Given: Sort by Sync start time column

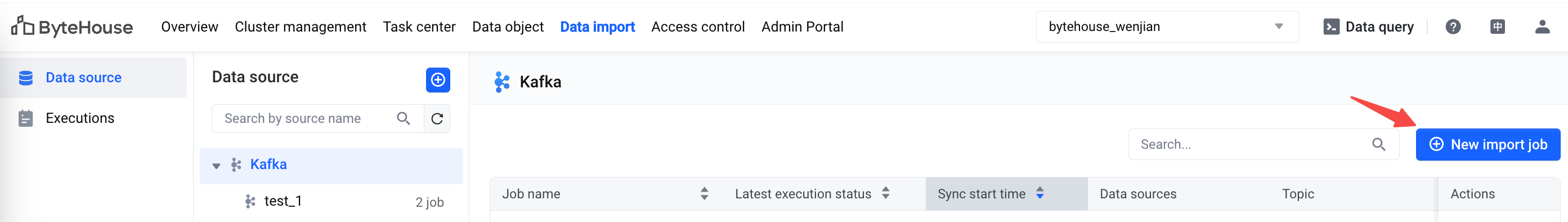Looking at the screenshot, I should [x=1040, y=193].
